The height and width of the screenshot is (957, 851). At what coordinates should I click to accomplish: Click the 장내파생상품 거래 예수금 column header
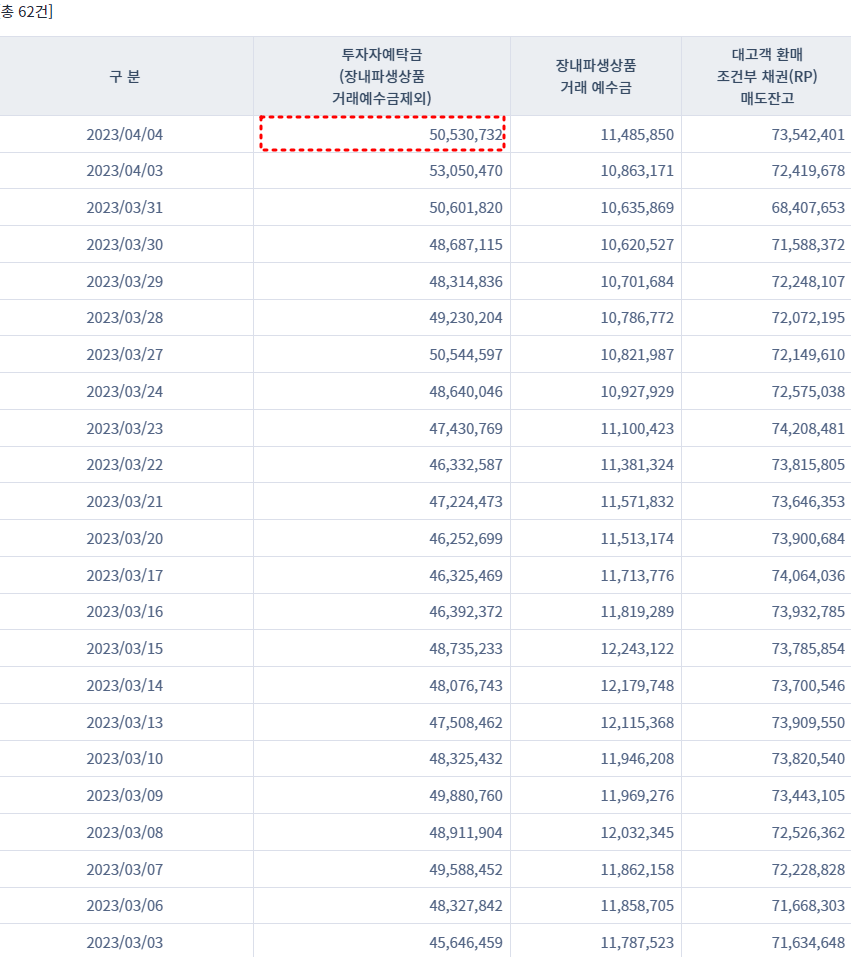coord(596,76)
